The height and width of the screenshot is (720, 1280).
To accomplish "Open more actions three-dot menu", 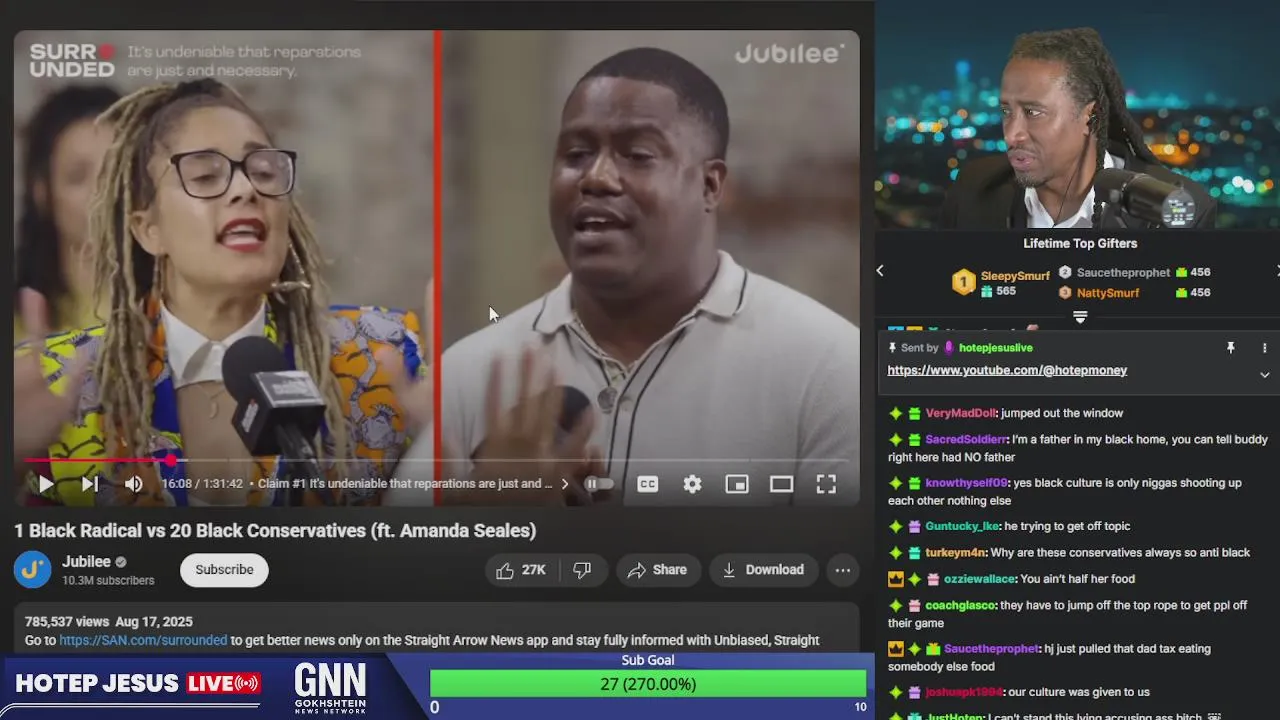I will [x=843, y=570].
